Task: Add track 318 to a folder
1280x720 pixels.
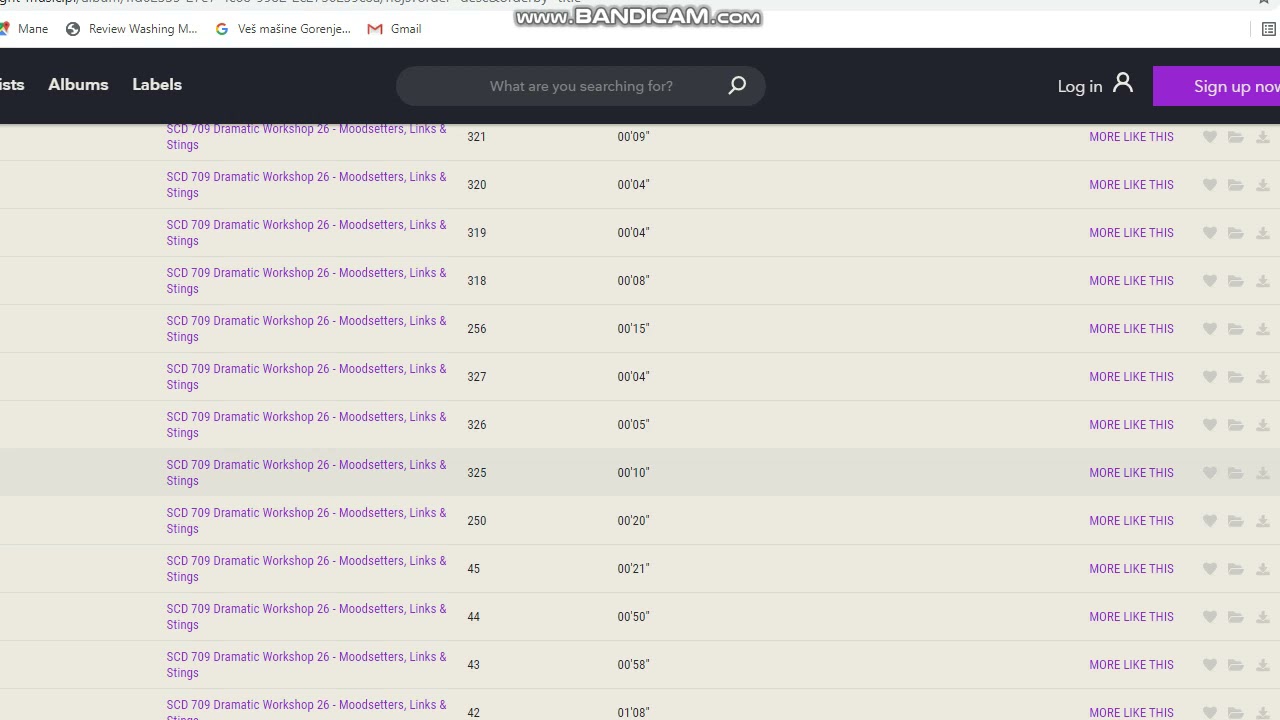Action: point(1236,281)
